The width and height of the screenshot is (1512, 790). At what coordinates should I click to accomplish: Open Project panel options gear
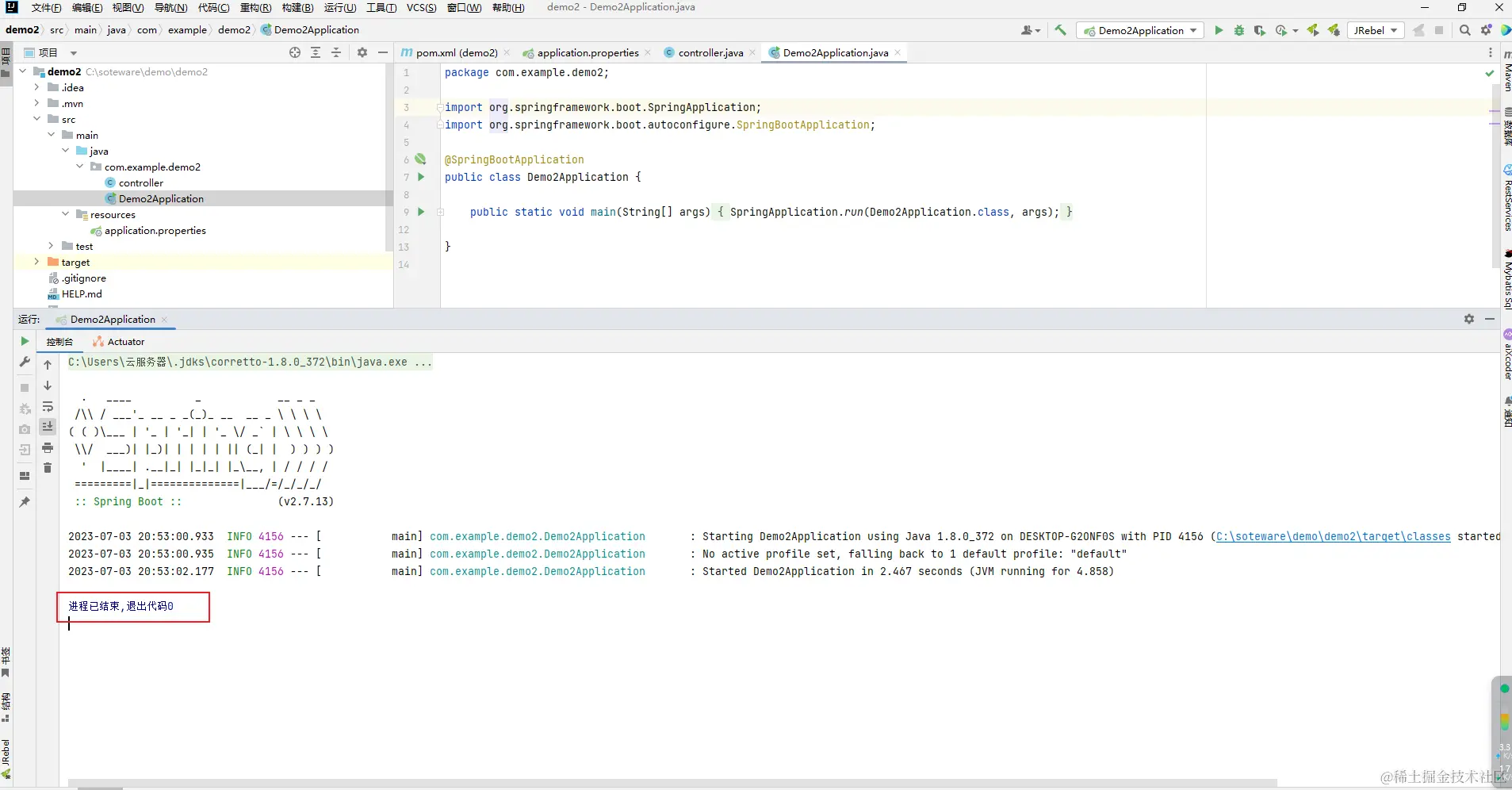point(362,52)
